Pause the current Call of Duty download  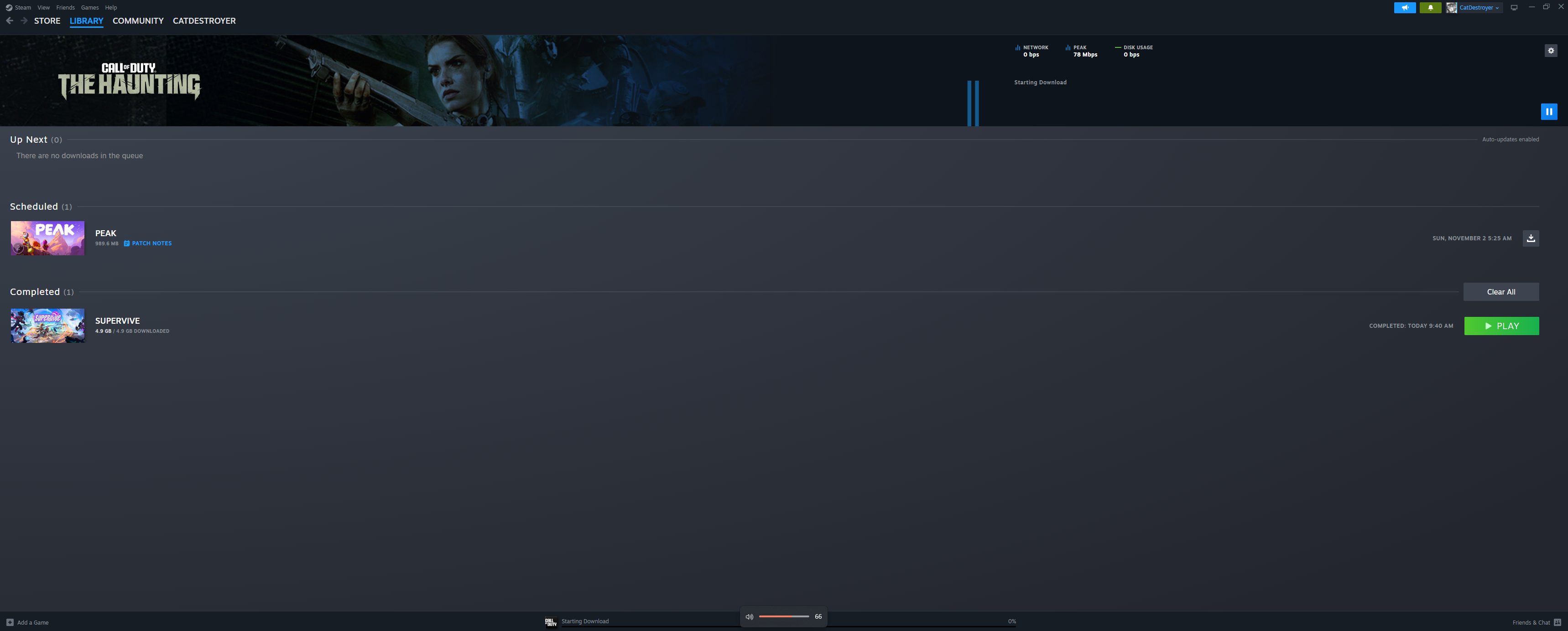(x=1548, y=111)
